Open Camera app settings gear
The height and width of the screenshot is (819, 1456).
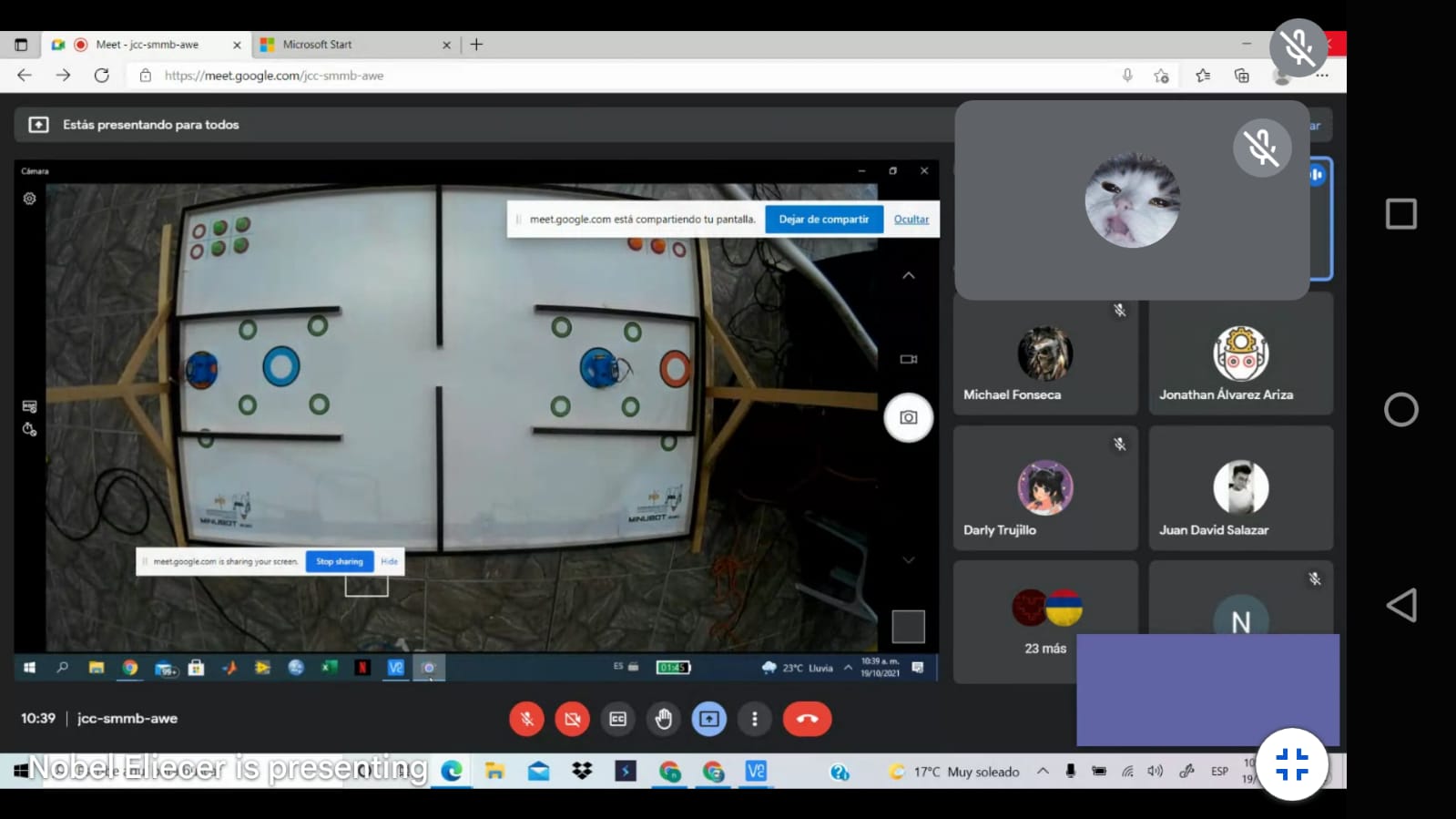(x=29, y=199)
